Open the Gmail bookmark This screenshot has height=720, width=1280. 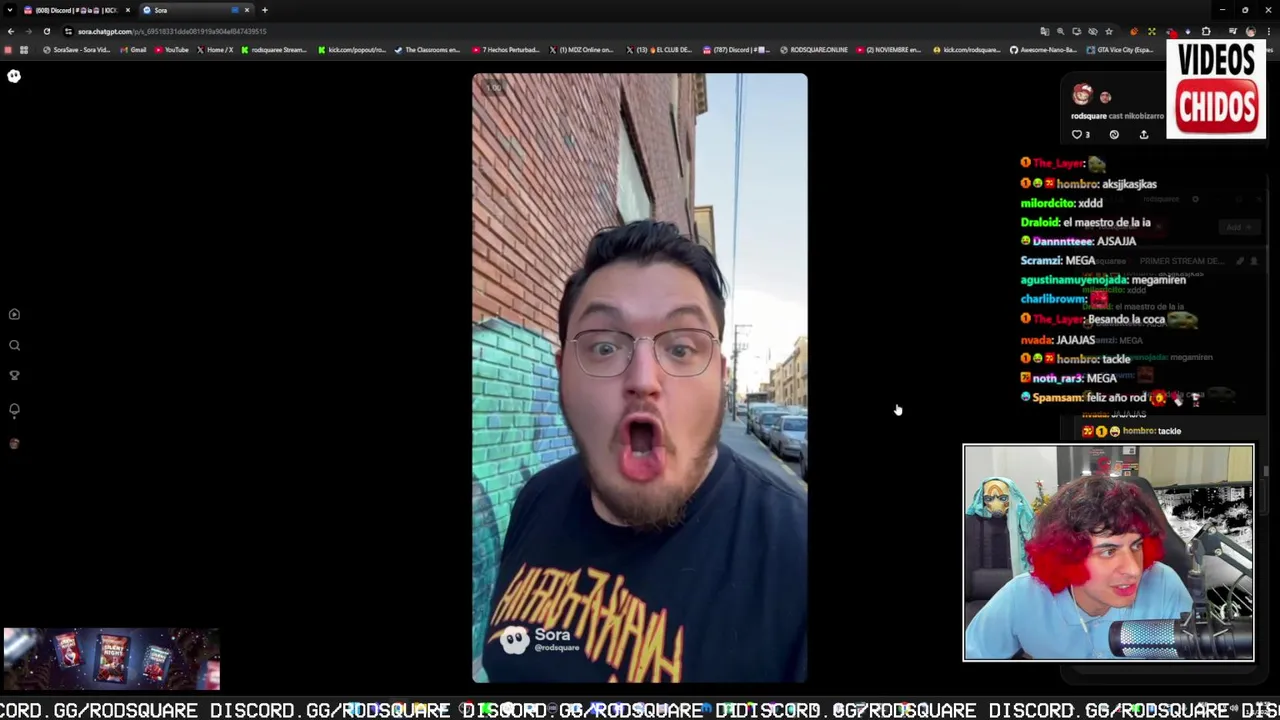133,50
